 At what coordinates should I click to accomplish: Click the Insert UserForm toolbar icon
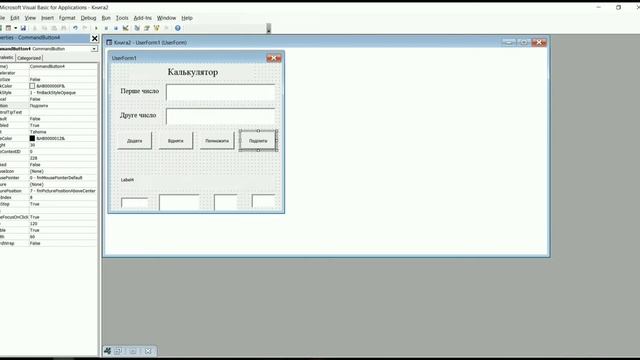(x=8, y=28)
